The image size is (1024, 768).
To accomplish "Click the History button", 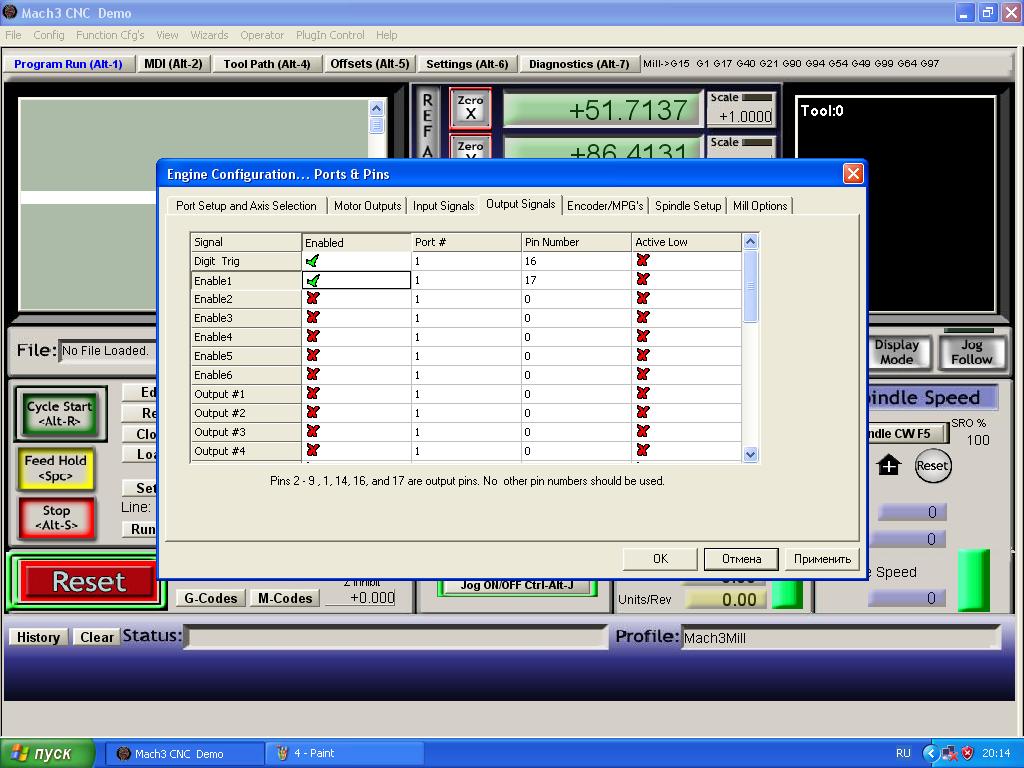I will (x=38, y=637).
